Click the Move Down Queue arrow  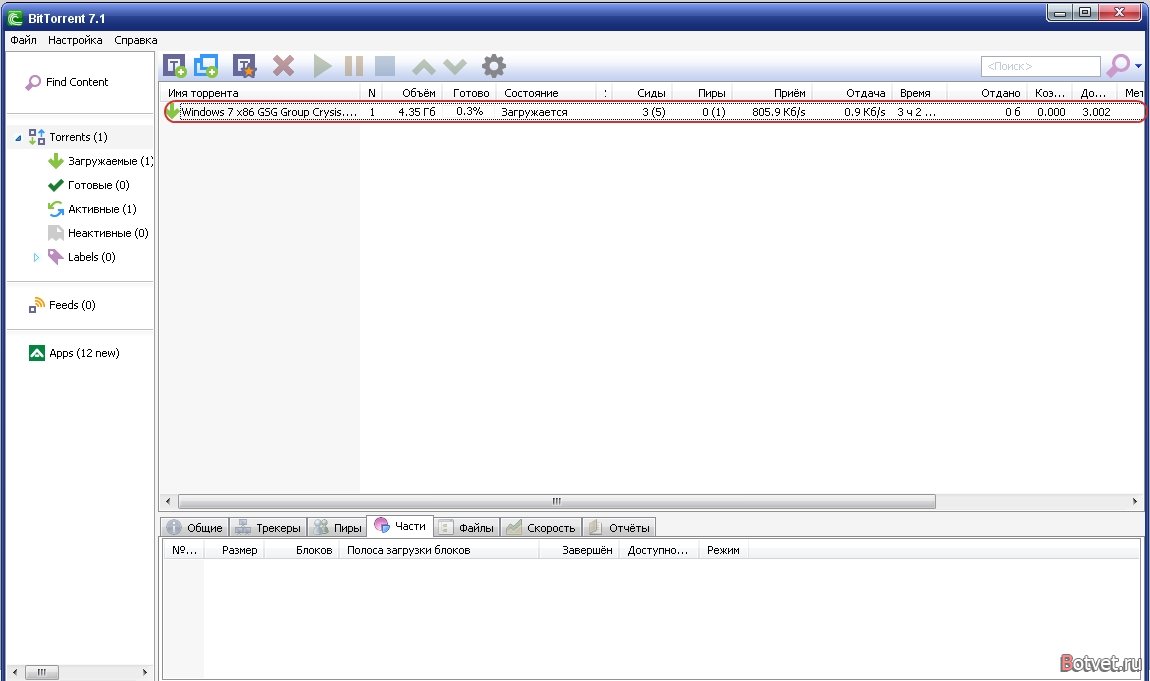click(455, 67)
